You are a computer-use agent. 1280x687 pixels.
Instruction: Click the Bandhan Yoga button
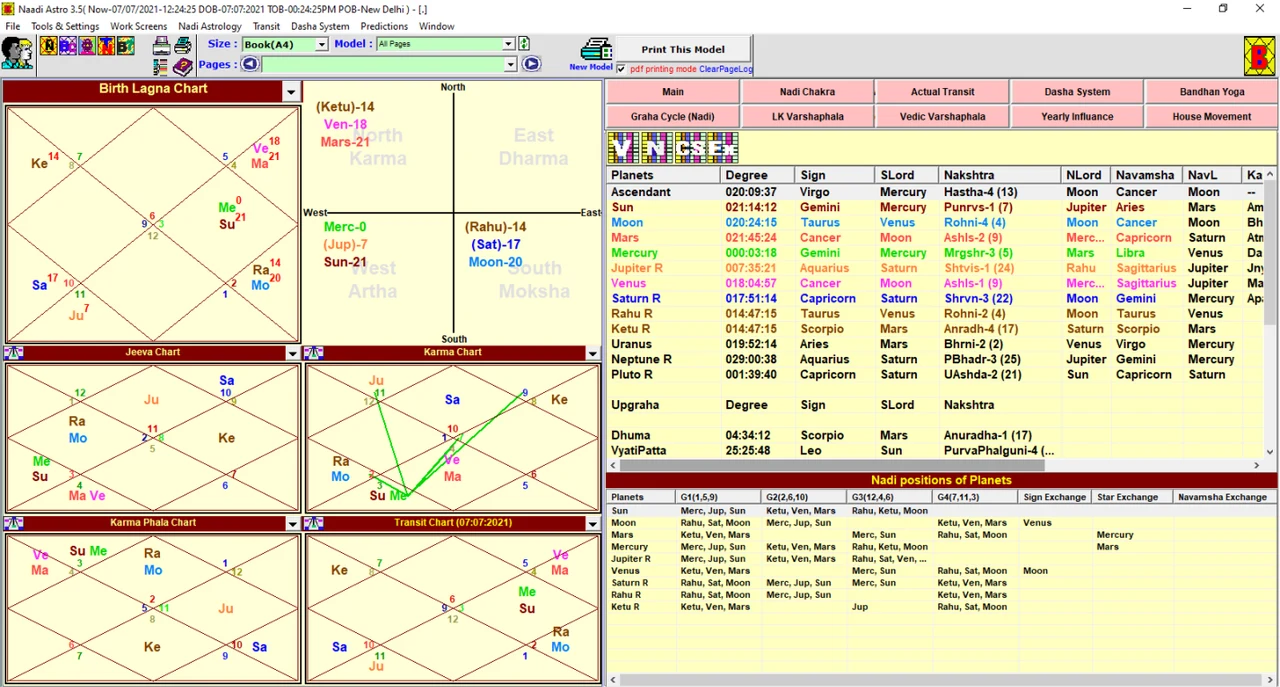tap(1212, 91)
